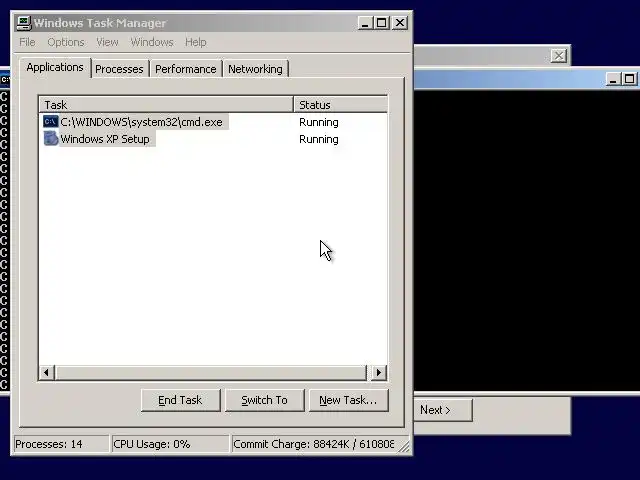This screenshot has width=640, height=480.
Task: Click Running status of cmd.exe
Action: 319,122
